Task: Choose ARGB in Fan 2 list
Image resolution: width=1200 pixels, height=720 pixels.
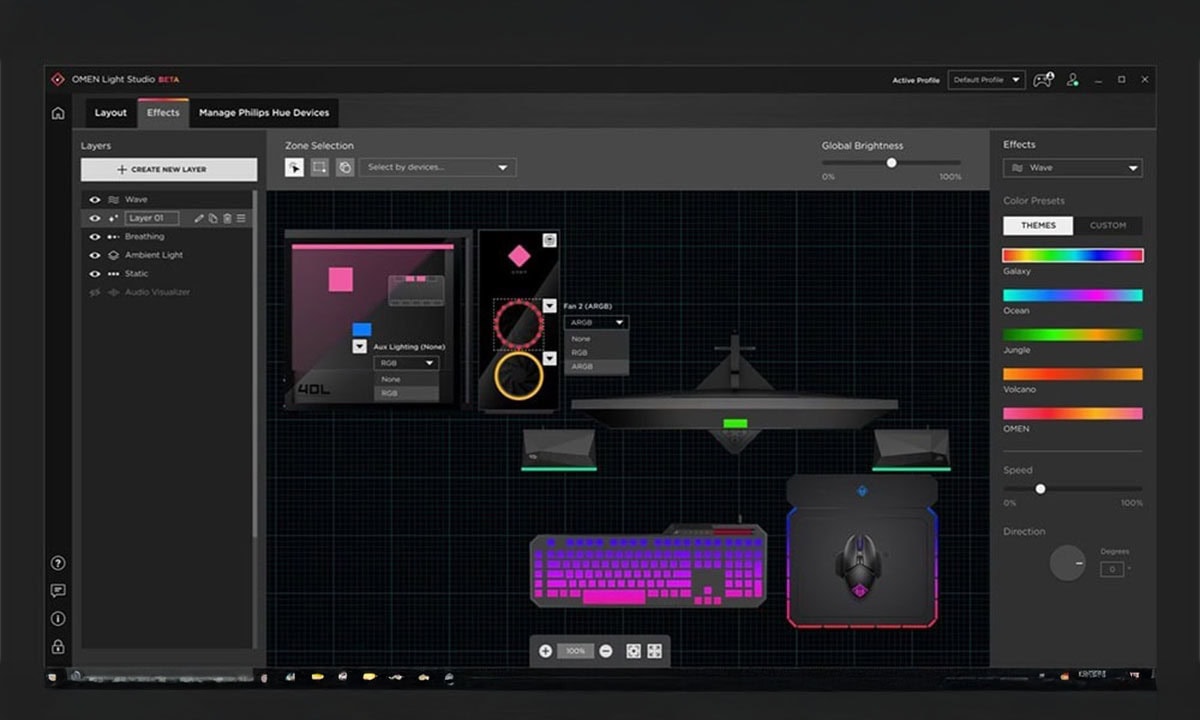Action: coord(596,367)
